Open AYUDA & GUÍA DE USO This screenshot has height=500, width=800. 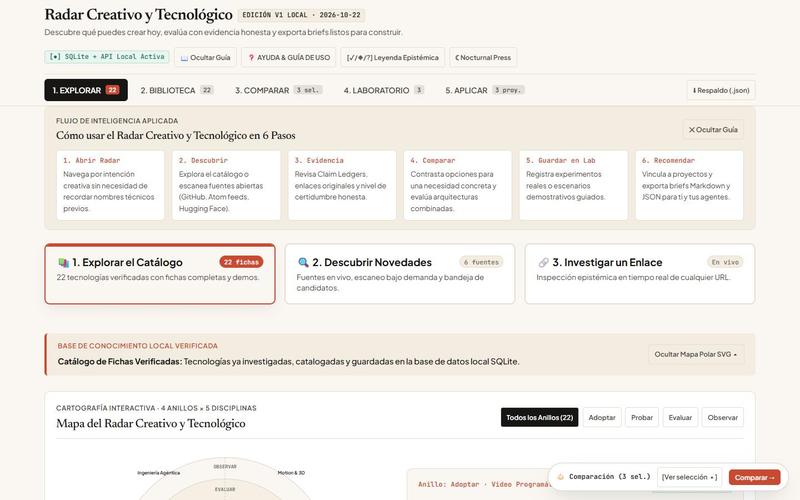click(289, 57)
